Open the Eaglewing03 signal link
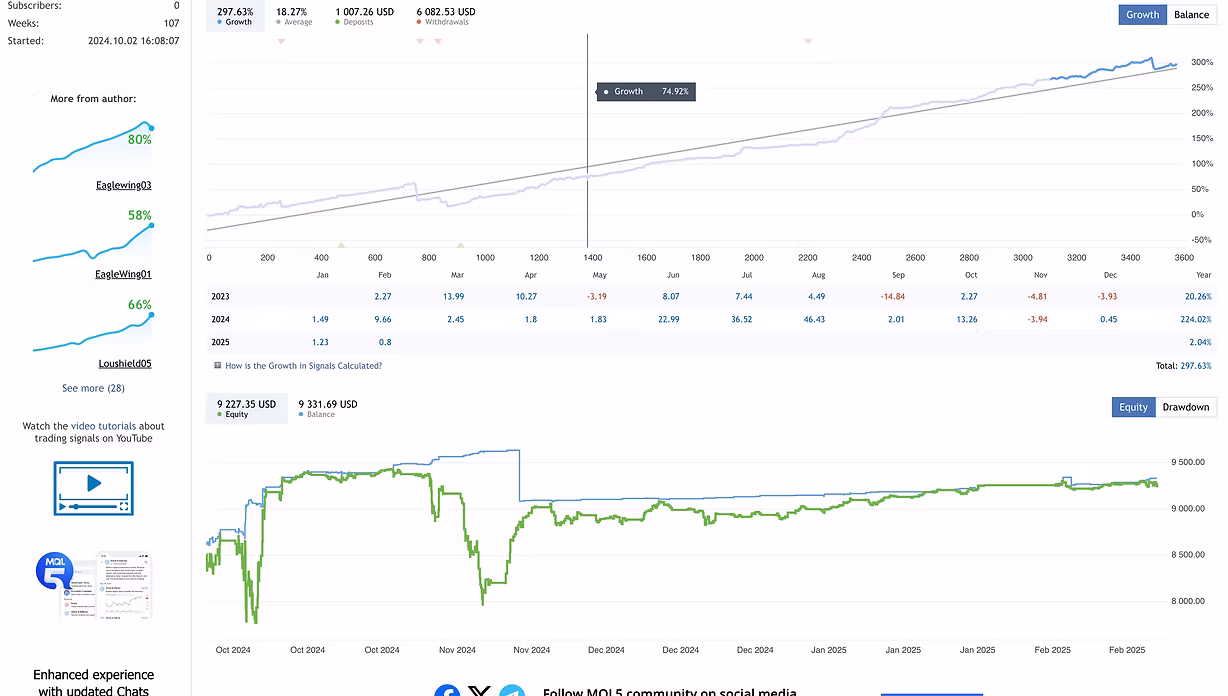 click(123, 185)
